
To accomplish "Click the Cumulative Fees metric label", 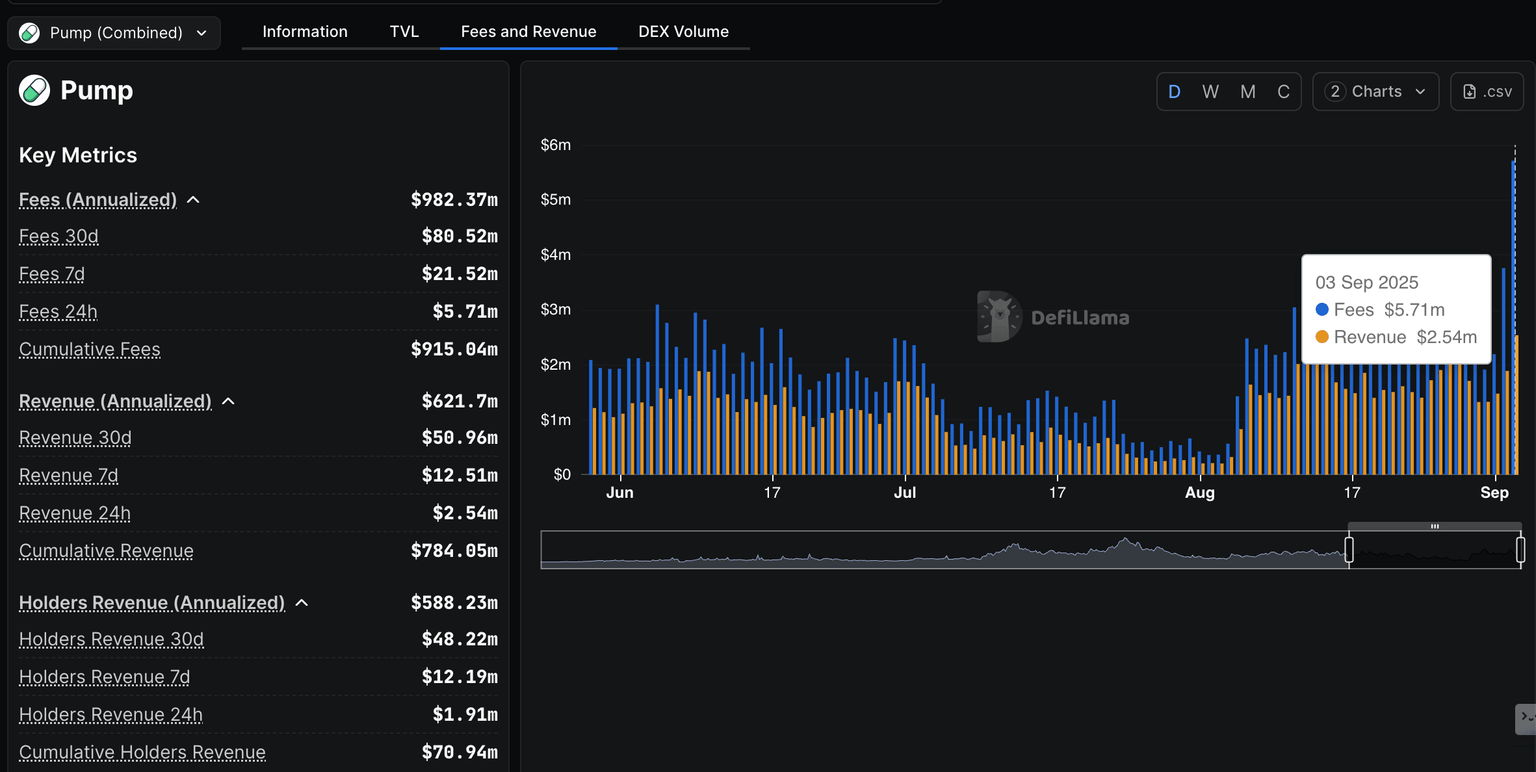I will coord(90,350).
